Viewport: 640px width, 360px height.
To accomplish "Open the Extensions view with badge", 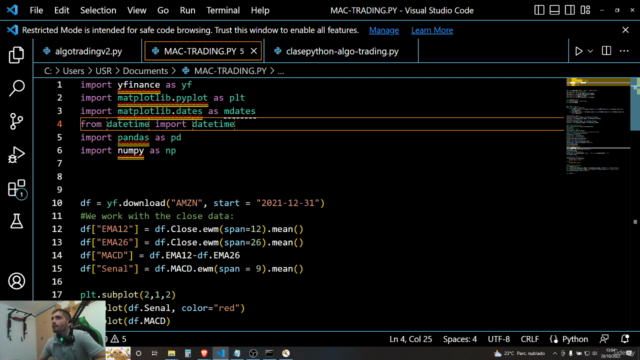I will [x=17, y=189].
